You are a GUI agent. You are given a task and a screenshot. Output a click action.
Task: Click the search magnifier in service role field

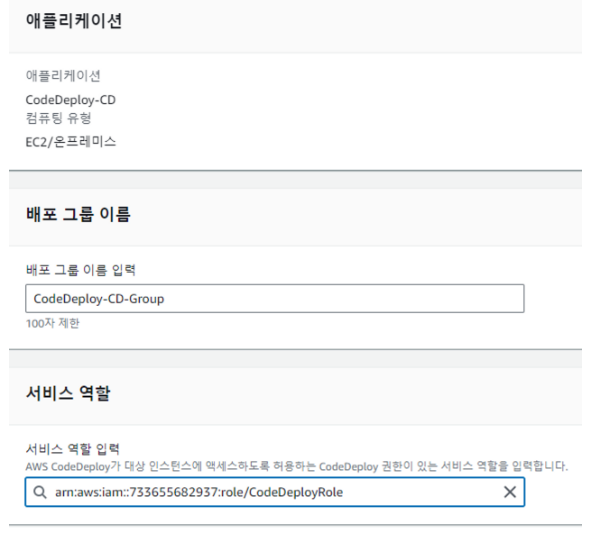coord(40,492)
